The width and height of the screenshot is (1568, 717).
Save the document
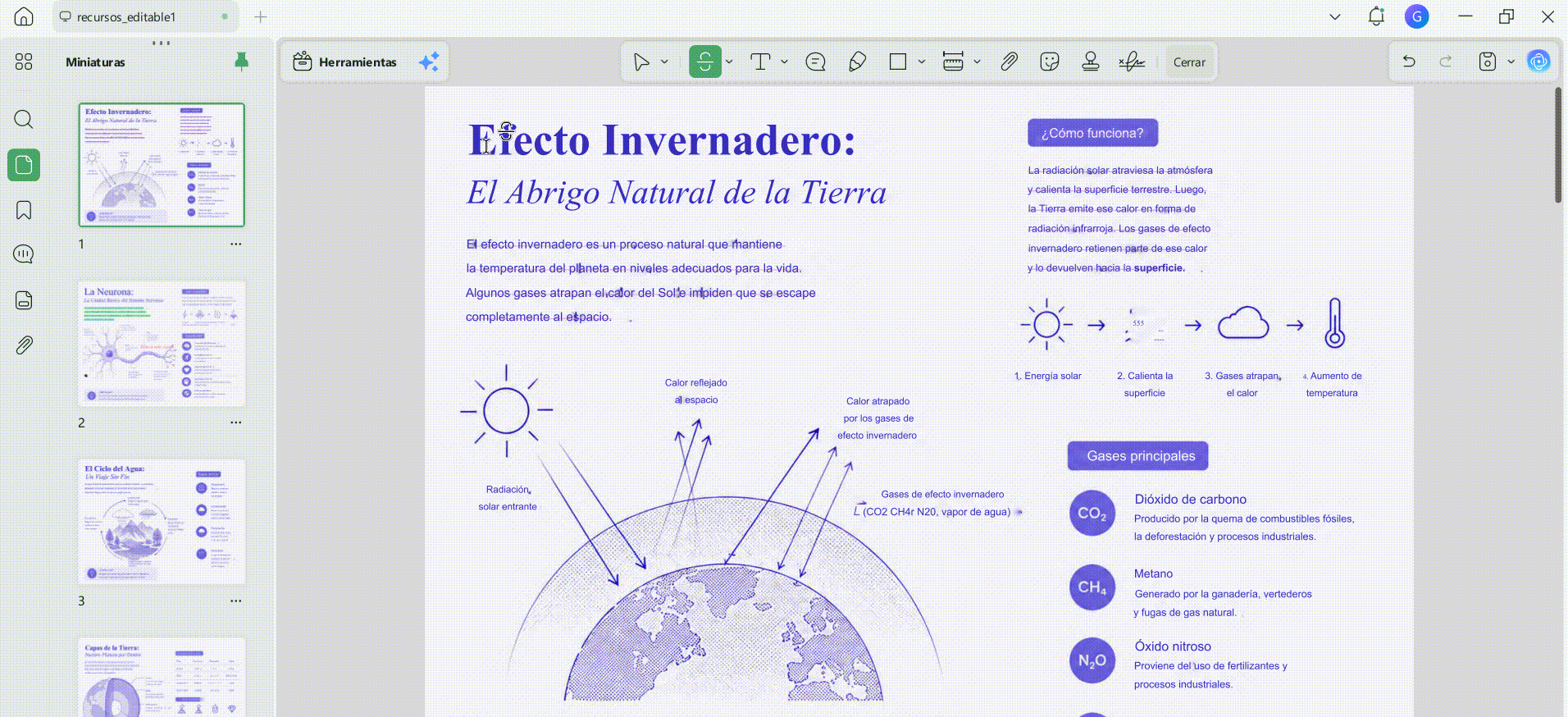click(x=1488, y=62)
